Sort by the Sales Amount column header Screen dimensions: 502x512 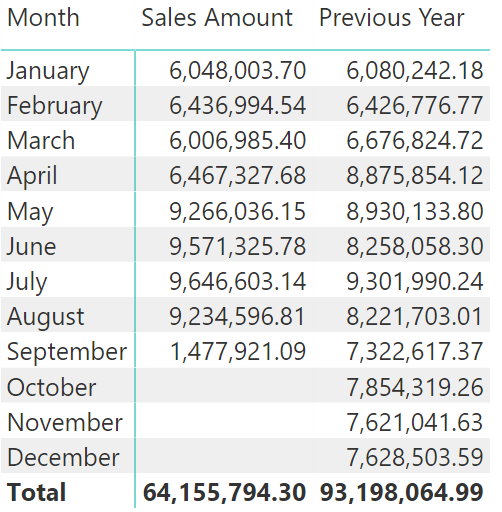pos(217,18)
